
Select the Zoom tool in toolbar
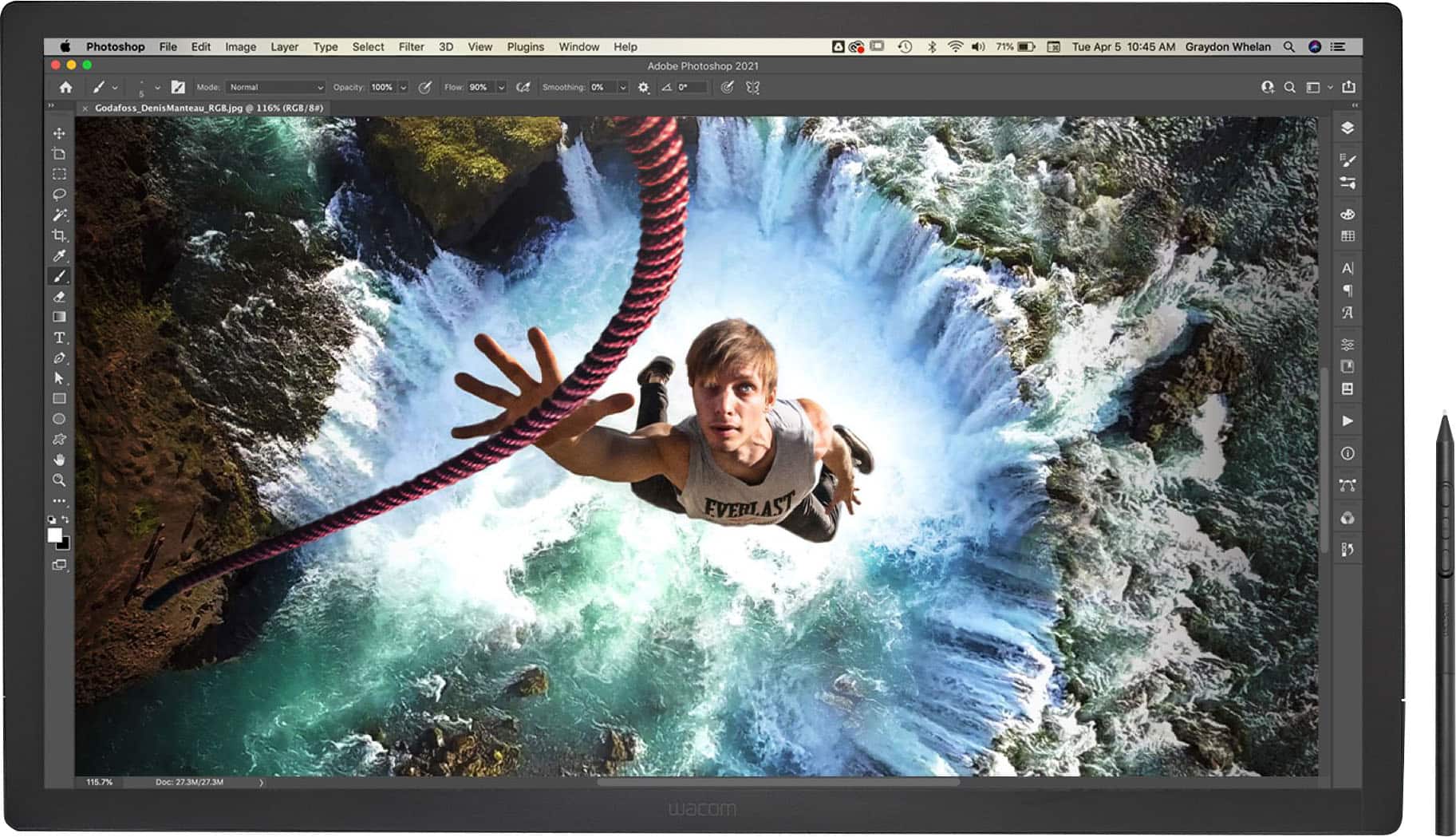pos(59,480)
